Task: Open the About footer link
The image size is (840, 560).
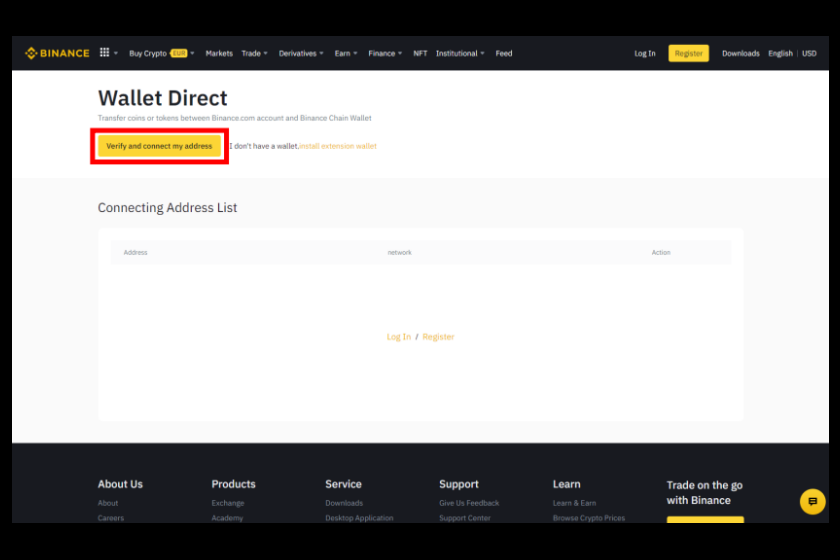Action: tap(108, 503)
